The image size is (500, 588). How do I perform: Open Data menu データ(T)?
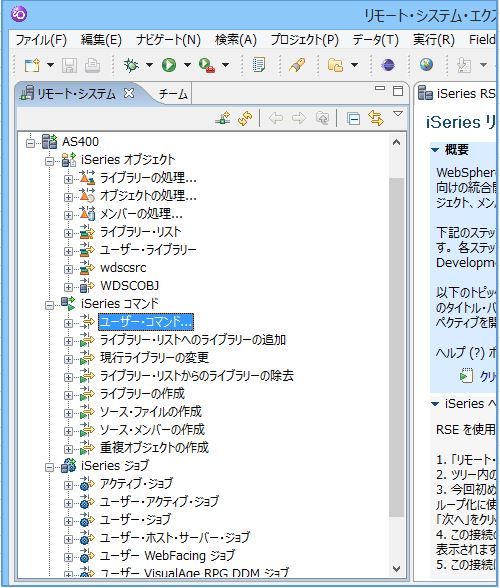point(375,40)
